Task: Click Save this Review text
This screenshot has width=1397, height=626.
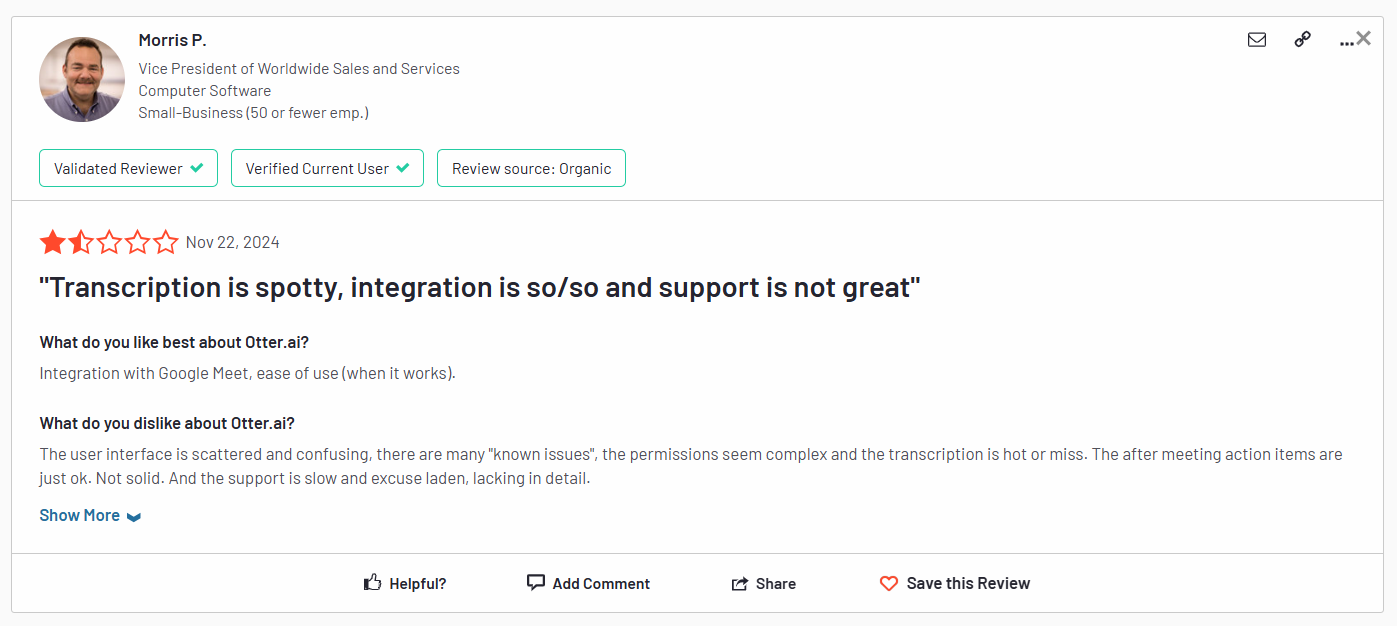Action: coord(968,583)
